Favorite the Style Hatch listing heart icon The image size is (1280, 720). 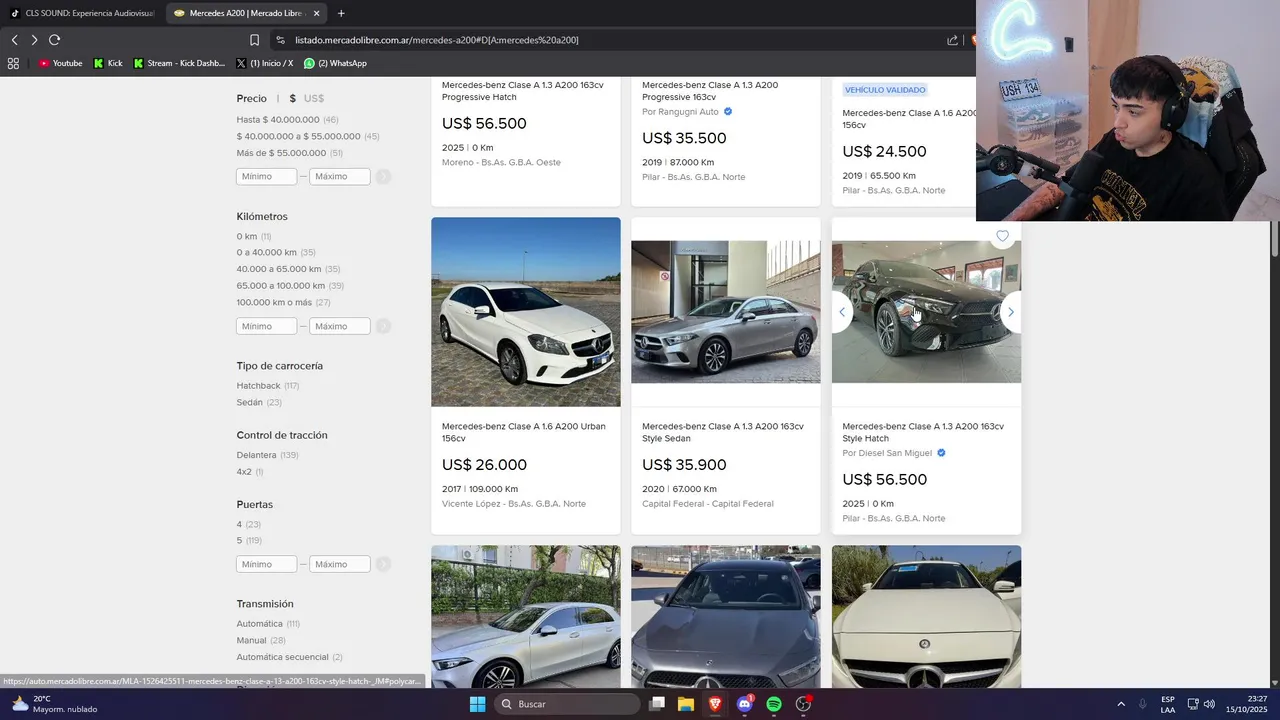pyautogui.click(x=1002, y=236)
